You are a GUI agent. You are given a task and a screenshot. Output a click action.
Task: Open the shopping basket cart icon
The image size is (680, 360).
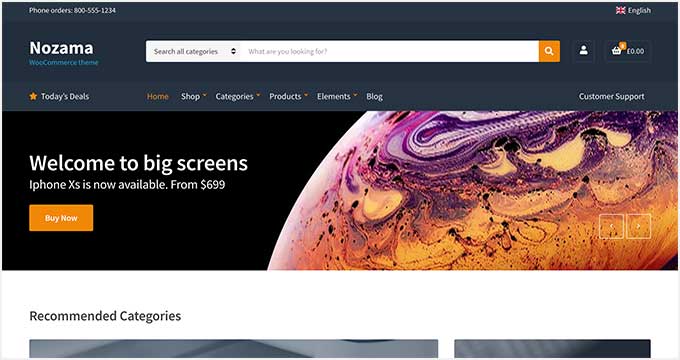(617, 50)
